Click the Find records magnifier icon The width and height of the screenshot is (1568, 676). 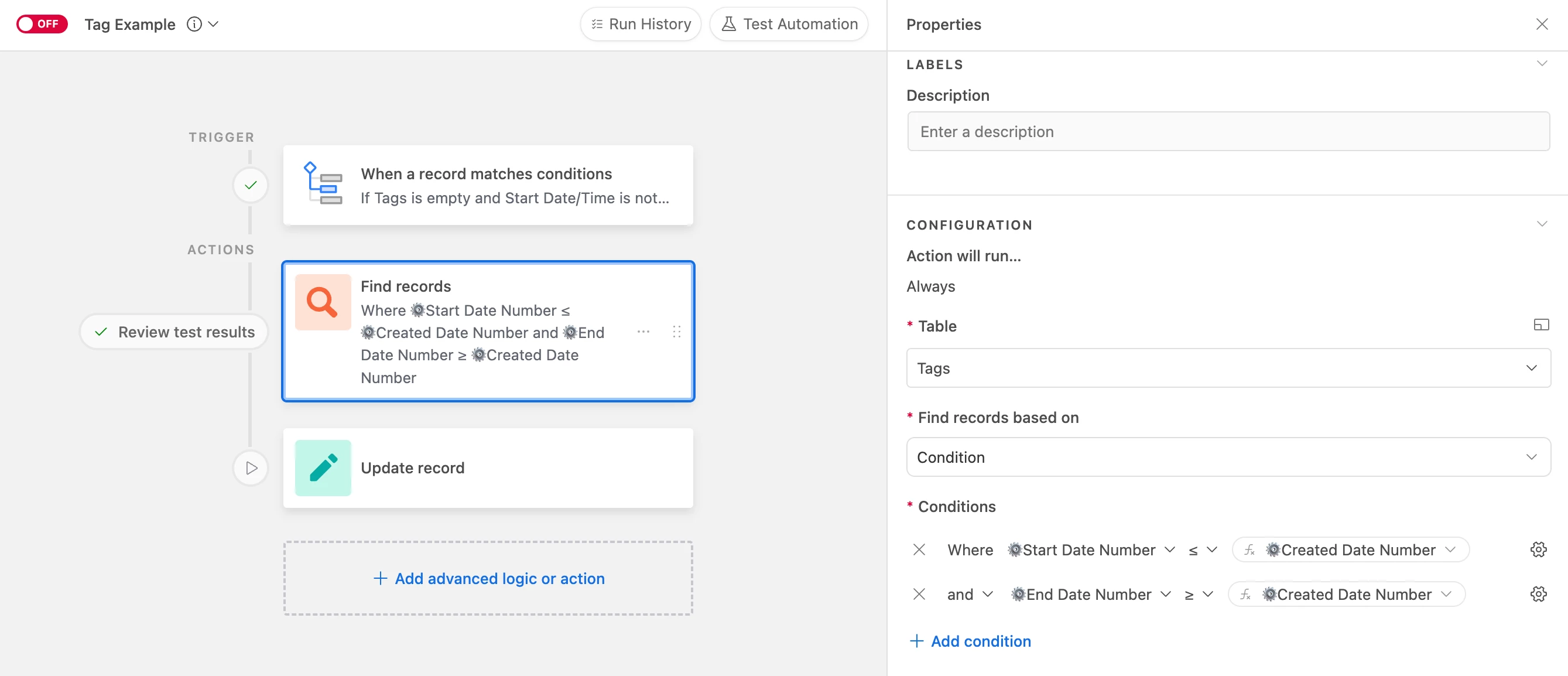click(323, 302)
